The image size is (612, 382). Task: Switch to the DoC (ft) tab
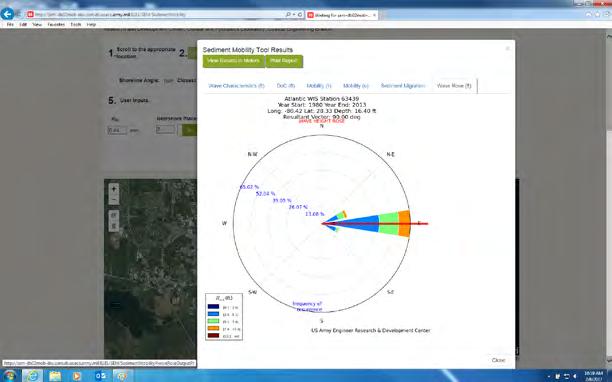point(286,86)
